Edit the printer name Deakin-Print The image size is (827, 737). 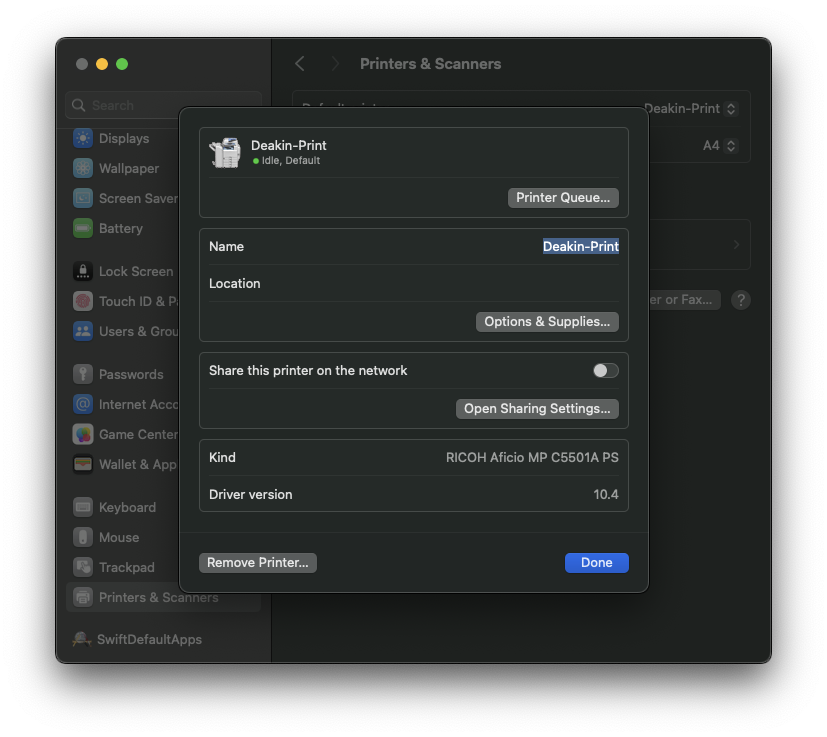[580, 246]
